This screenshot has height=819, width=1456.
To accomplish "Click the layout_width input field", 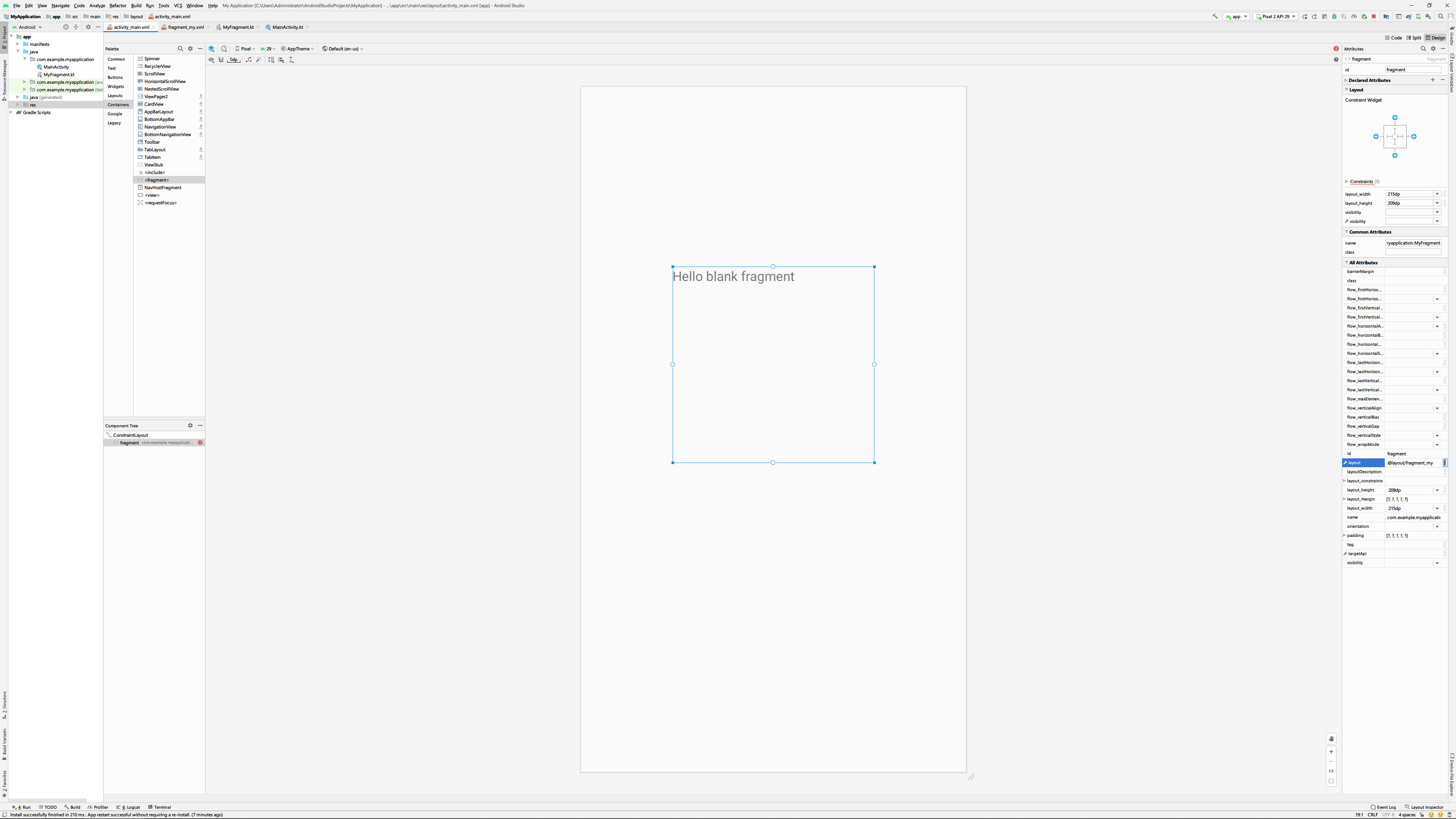I will pos(1409,194).
